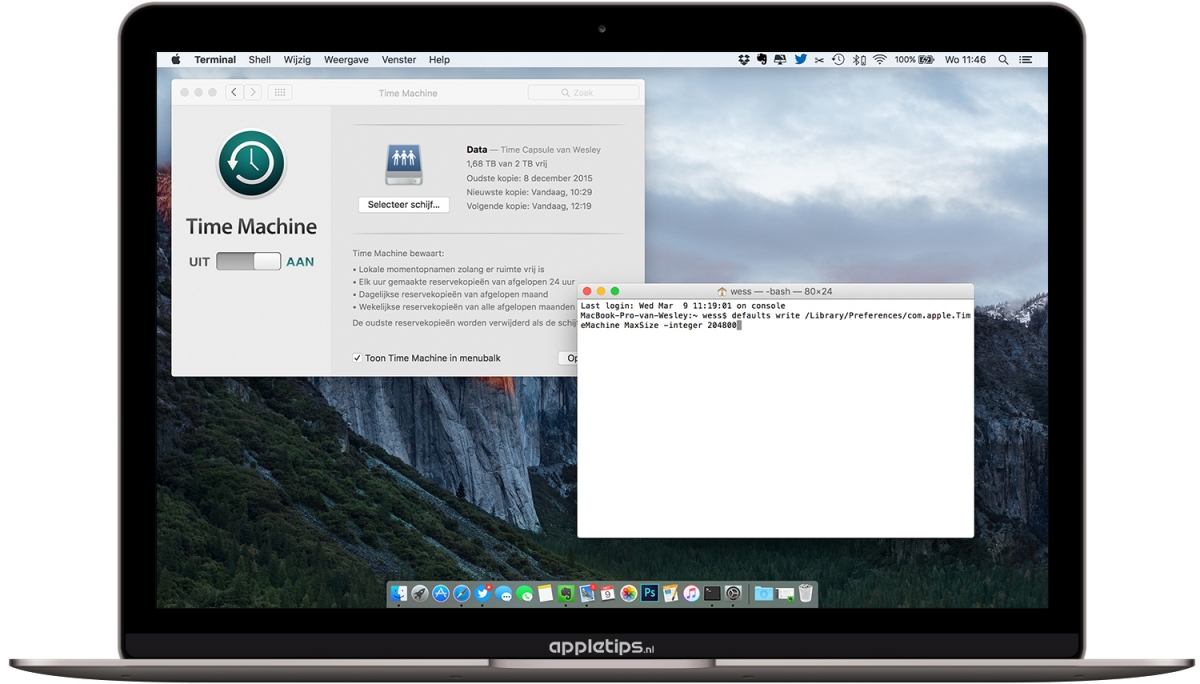
Task: Open Downloads folder in the Dock
Action: (763, 593)
